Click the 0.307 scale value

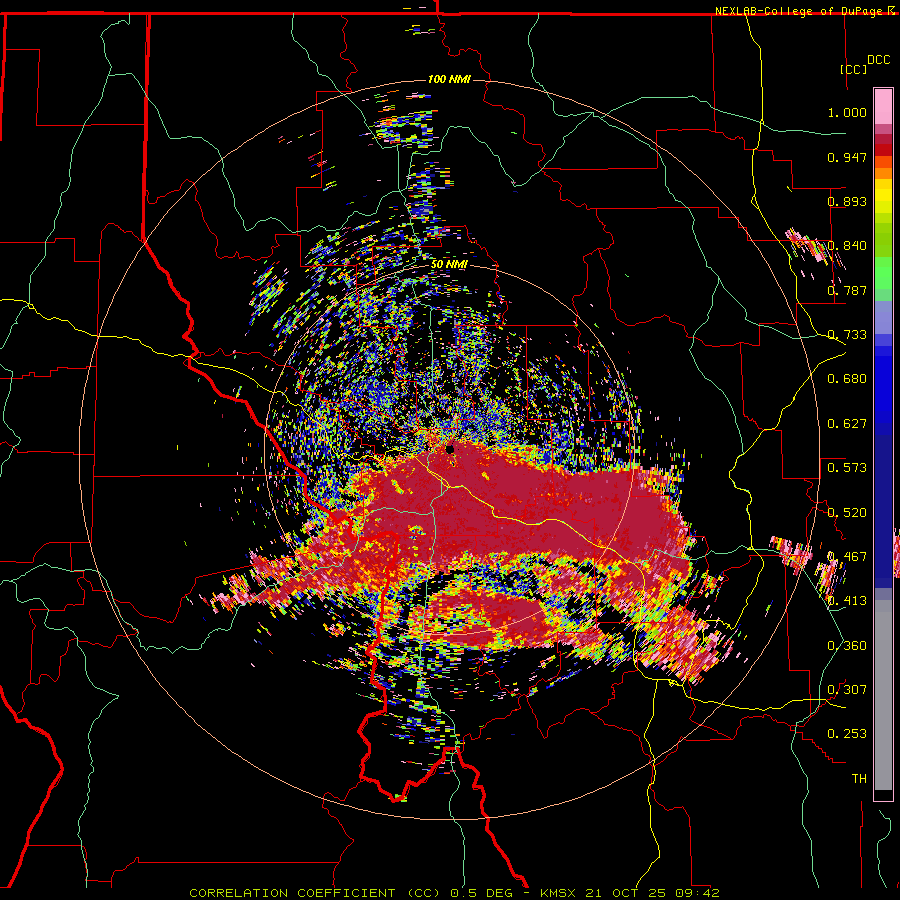847,689
